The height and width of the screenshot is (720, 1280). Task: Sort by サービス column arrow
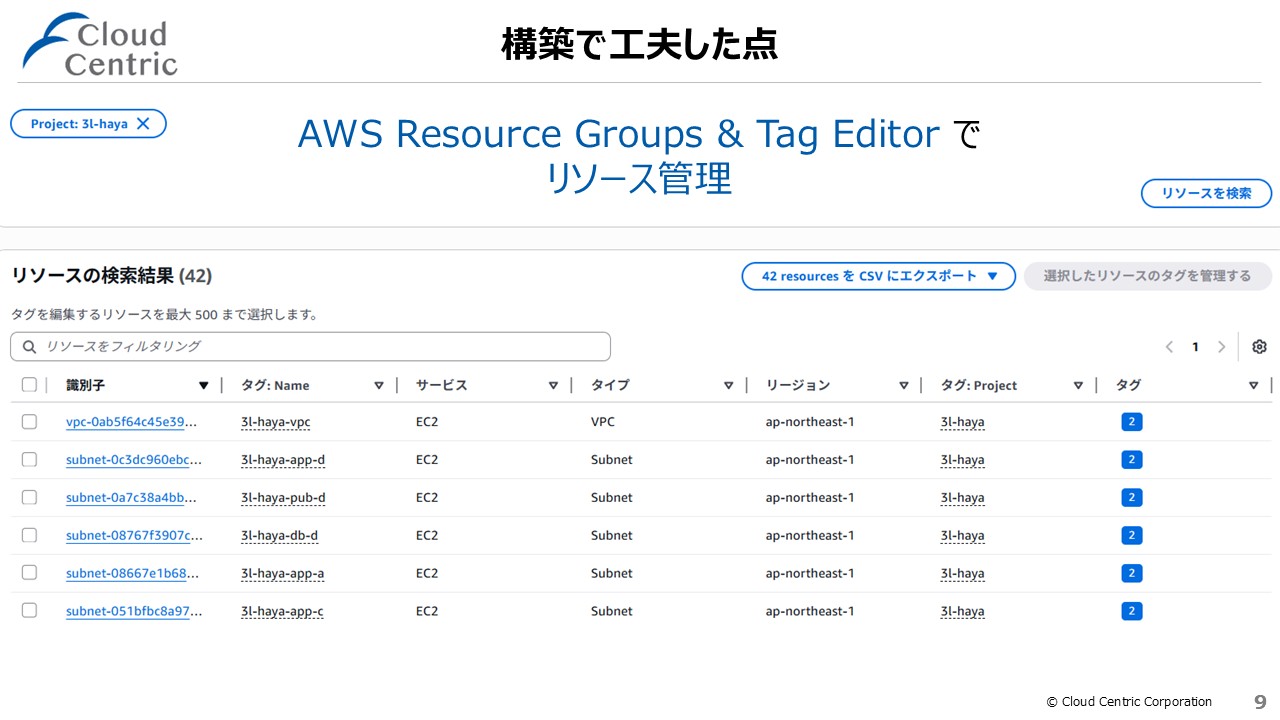point(553,385)
